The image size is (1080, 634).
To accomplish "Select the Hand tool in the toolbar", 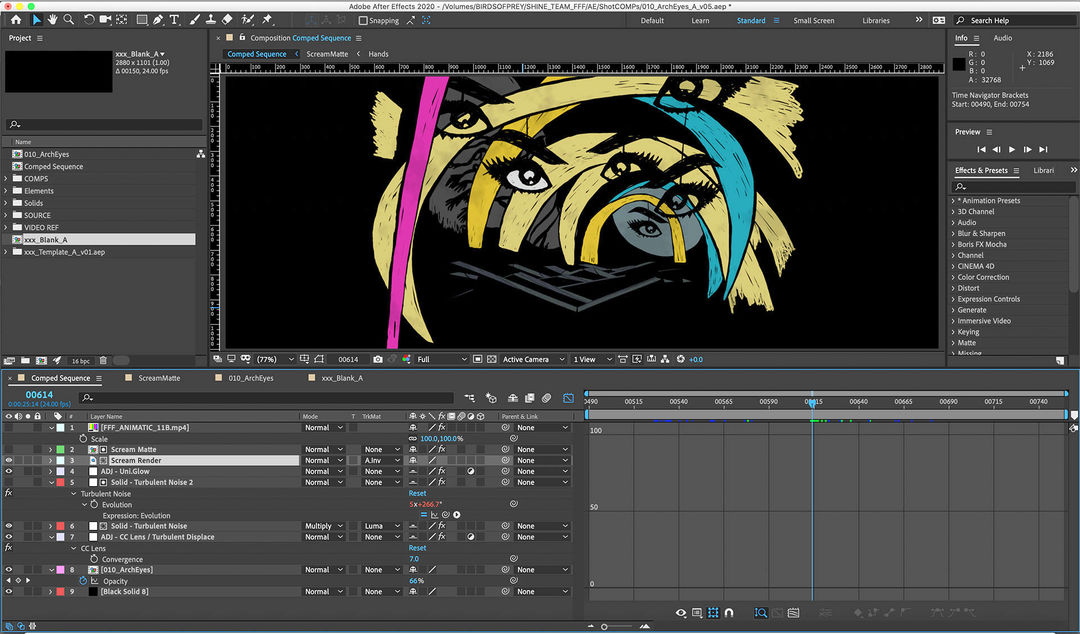I will 53,19.
